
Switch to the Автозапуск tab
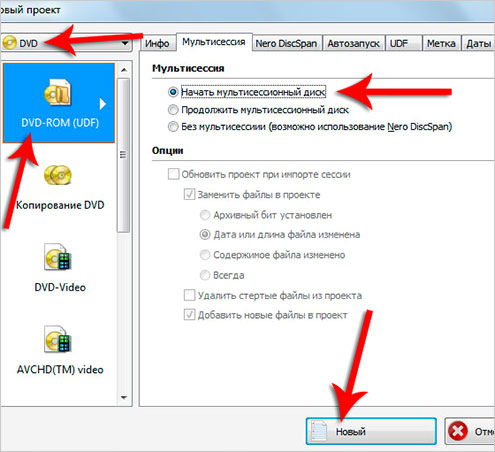(x=353, y=43)
